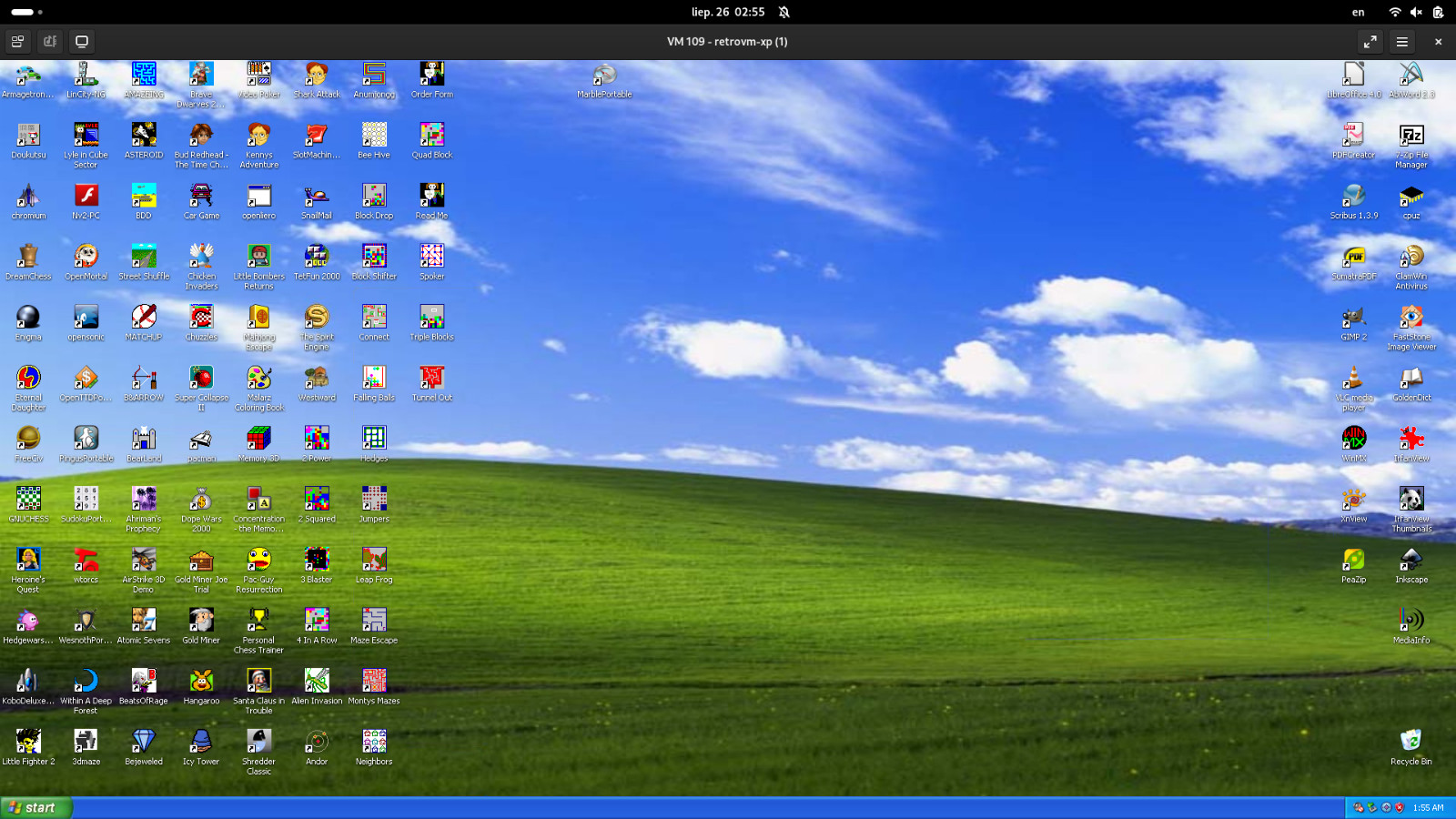The height and width of the screenshot is (819, 1456).
Task: Open the 'en' keyboard layout indicator
Action: click(1358, 12)
